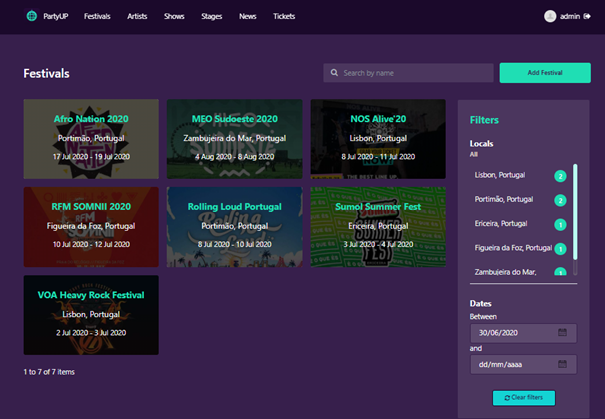The height and width of the screenshot is (419, 605).
Task: Open the Festivals menu item
Action: (97, 16)
